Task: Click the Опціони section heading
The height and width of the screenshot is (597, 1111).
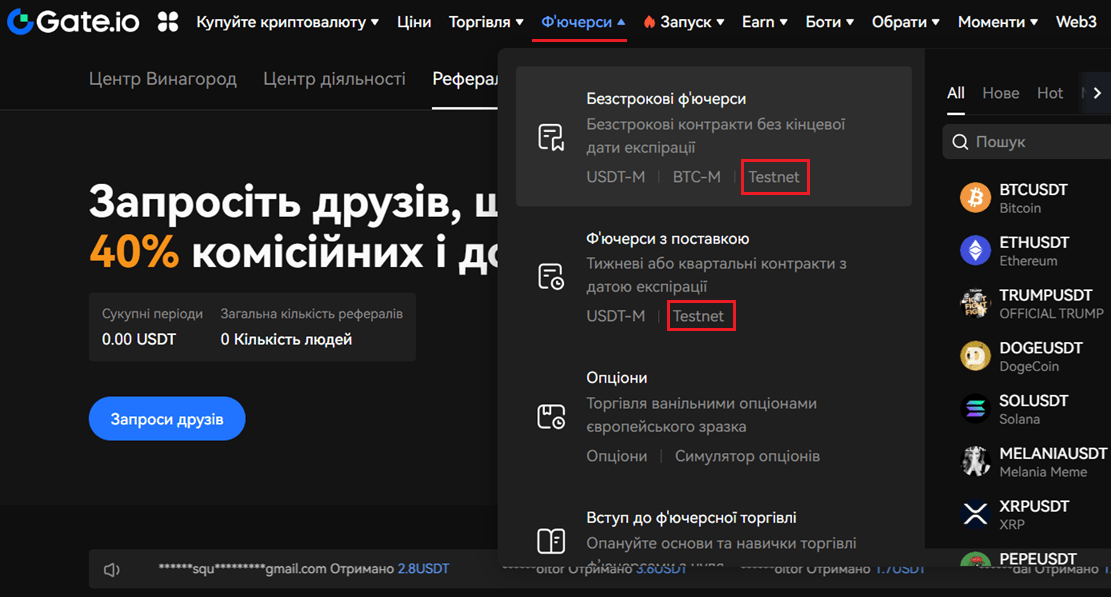Action: tap(616, 378)
